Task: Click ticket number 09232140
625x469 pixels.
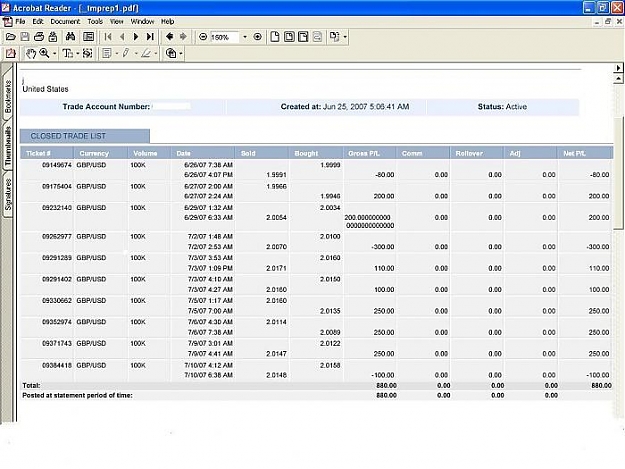Action: pos(57,208)
